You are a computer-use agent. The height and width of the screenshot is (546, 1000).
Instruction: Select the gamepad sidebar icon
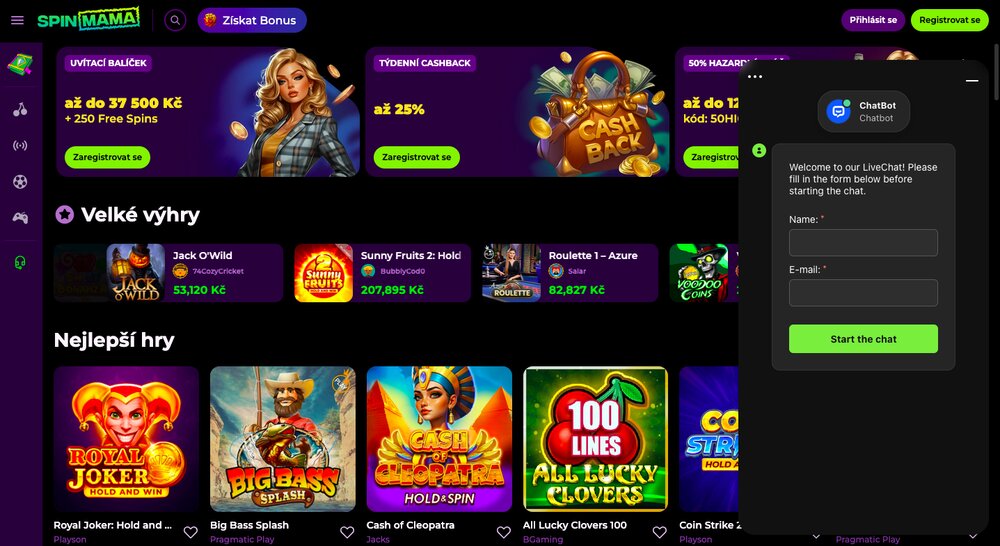pos(20,218)
